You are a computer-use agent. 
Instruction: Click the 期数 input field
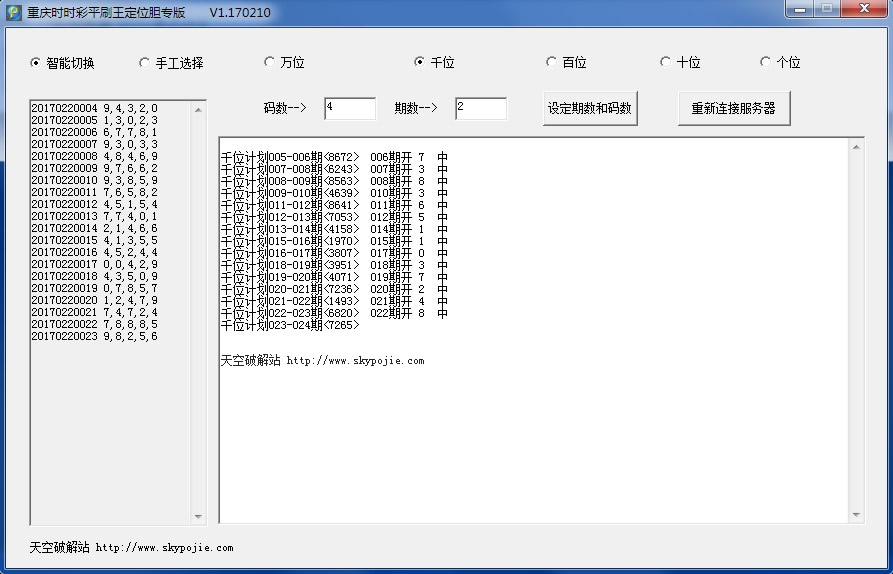coord(480,108)
